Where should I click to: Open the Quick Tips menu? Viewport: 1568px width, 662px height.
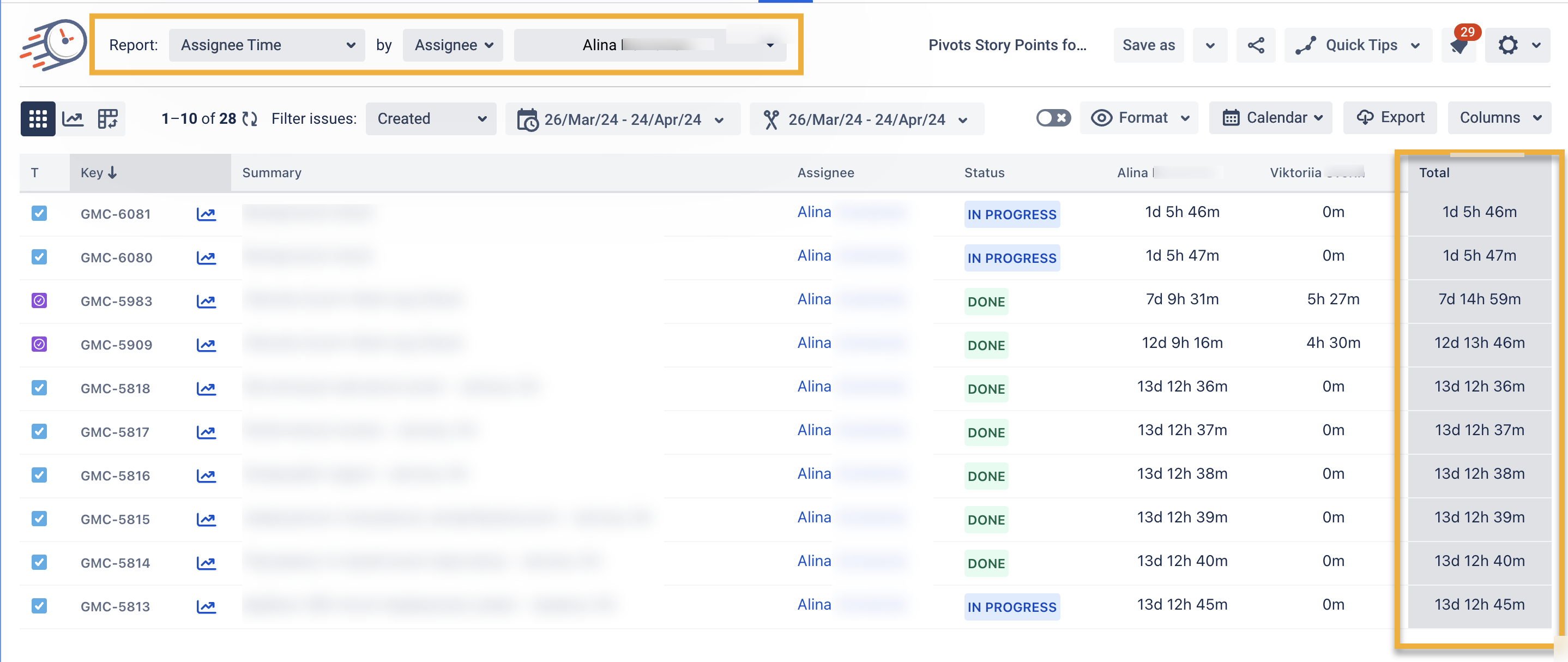point(1358,45)
